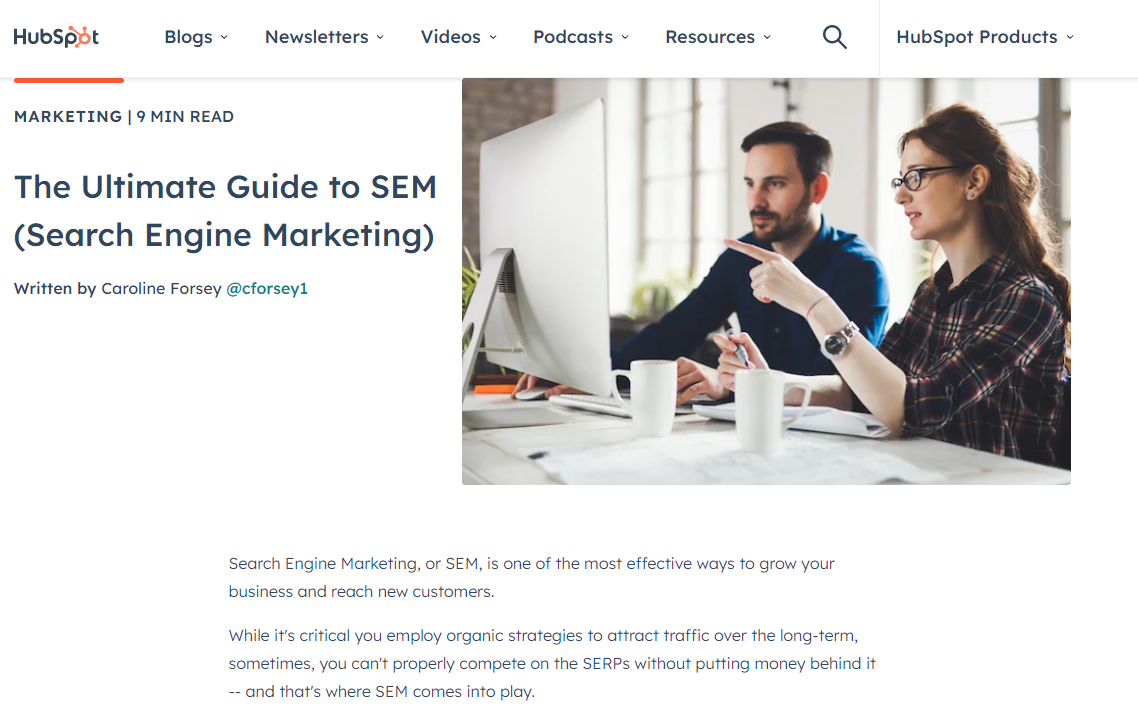The width and height of the screenshot is (1138, 708).
Task: Click the HubSpot logo
Action: point(56,37)
